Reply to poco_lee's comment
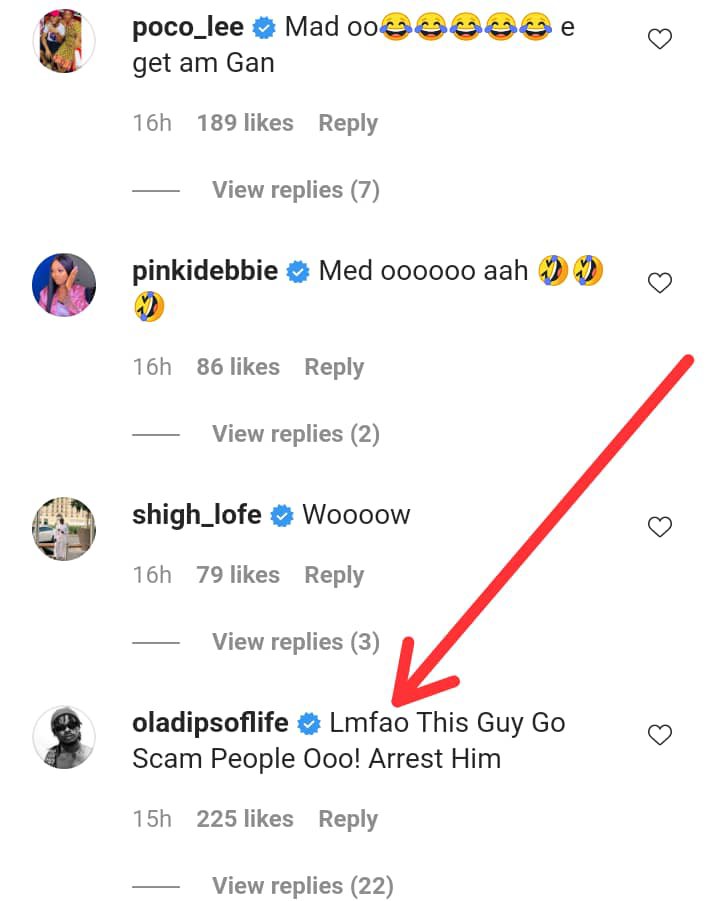 [348, 122]
